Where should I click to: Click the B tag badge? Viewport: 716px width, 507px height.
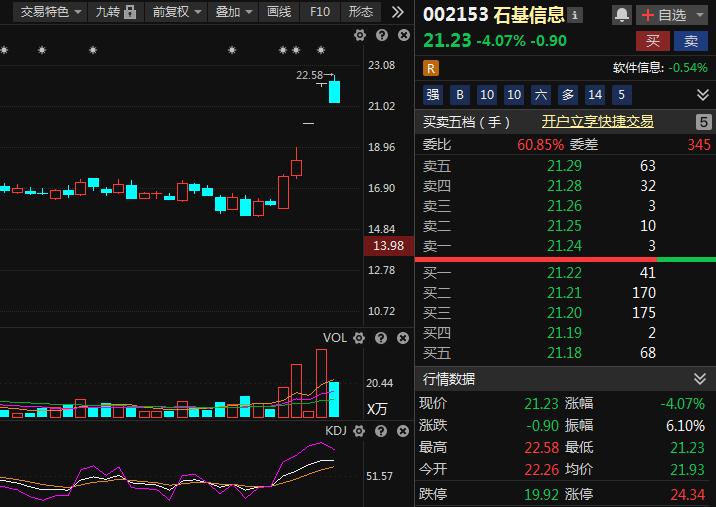click(460, 95)
